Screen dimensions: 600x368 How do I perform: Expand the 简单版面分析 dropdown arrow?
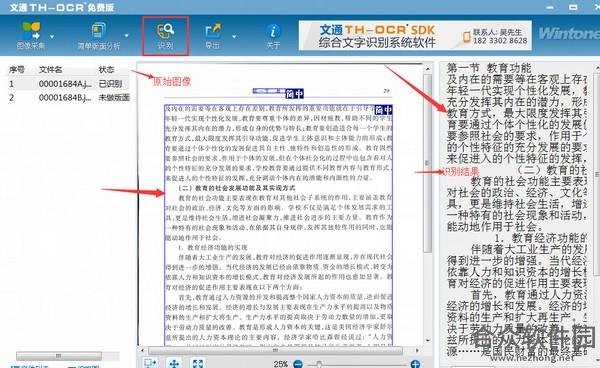[x=127, y=36]
